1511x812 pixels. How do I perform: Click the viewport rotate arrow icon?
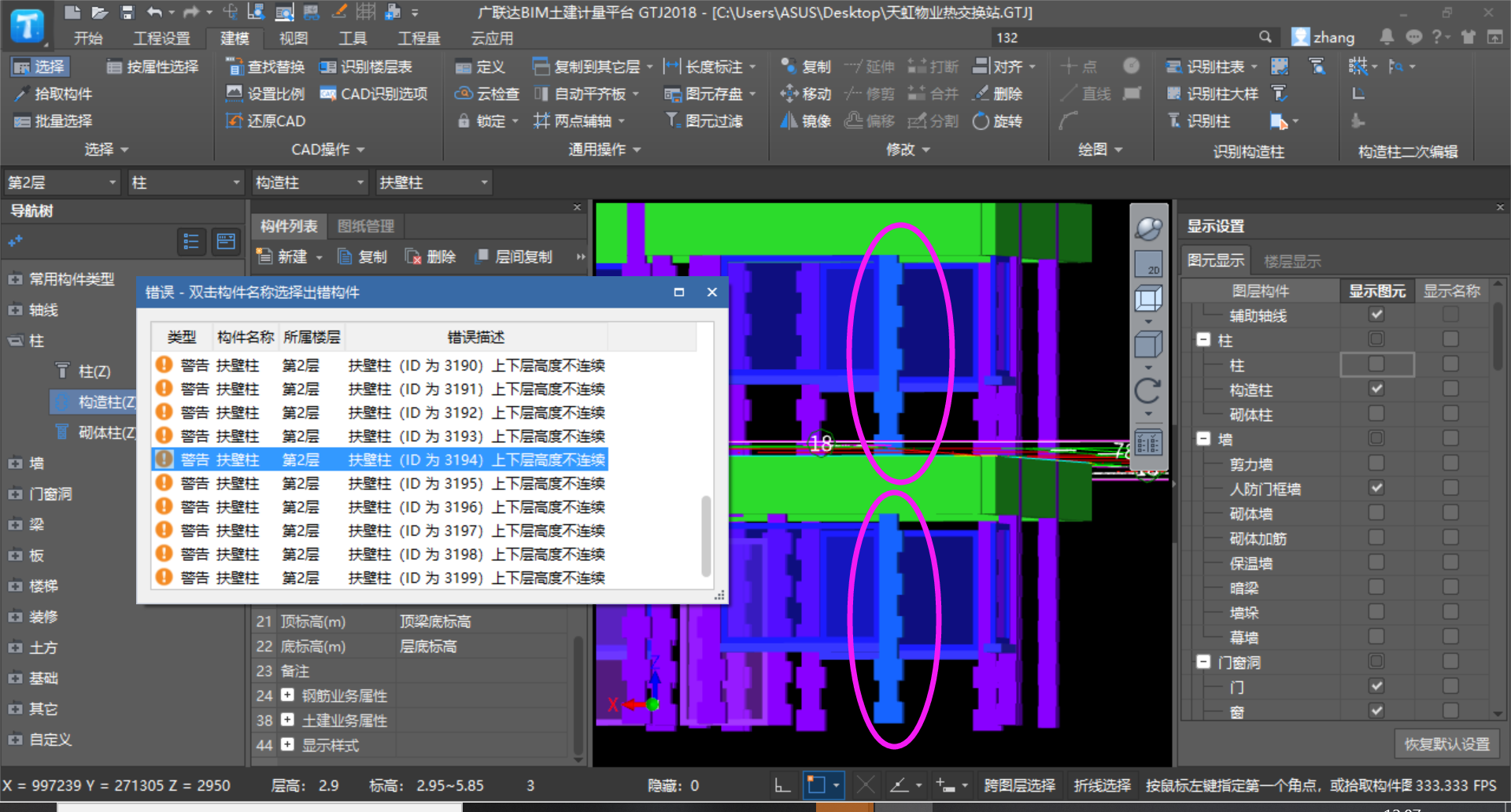click(1147, 390)
